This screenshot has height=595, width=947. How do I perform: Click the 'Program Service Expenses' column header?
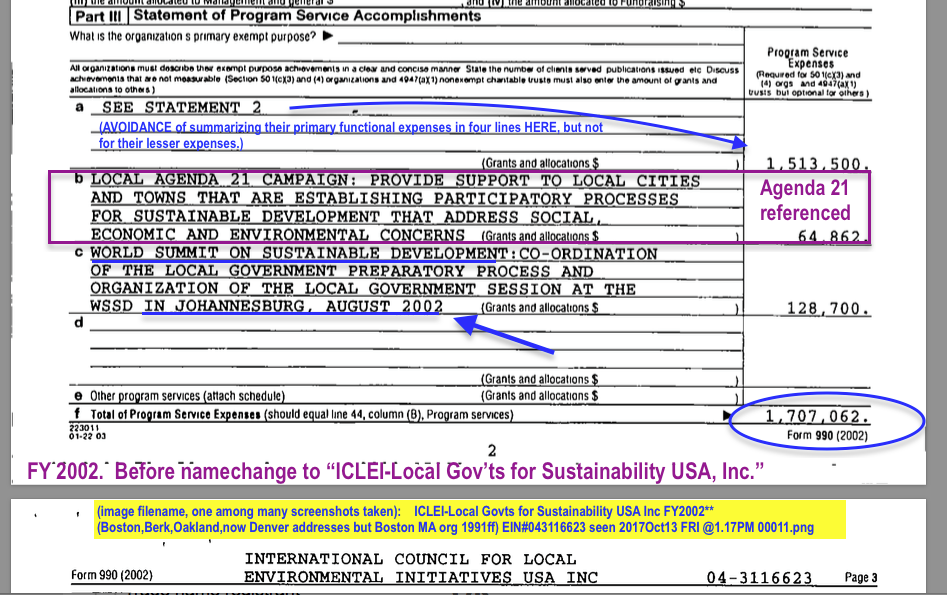pyautogui.click(x=807, y=58)
